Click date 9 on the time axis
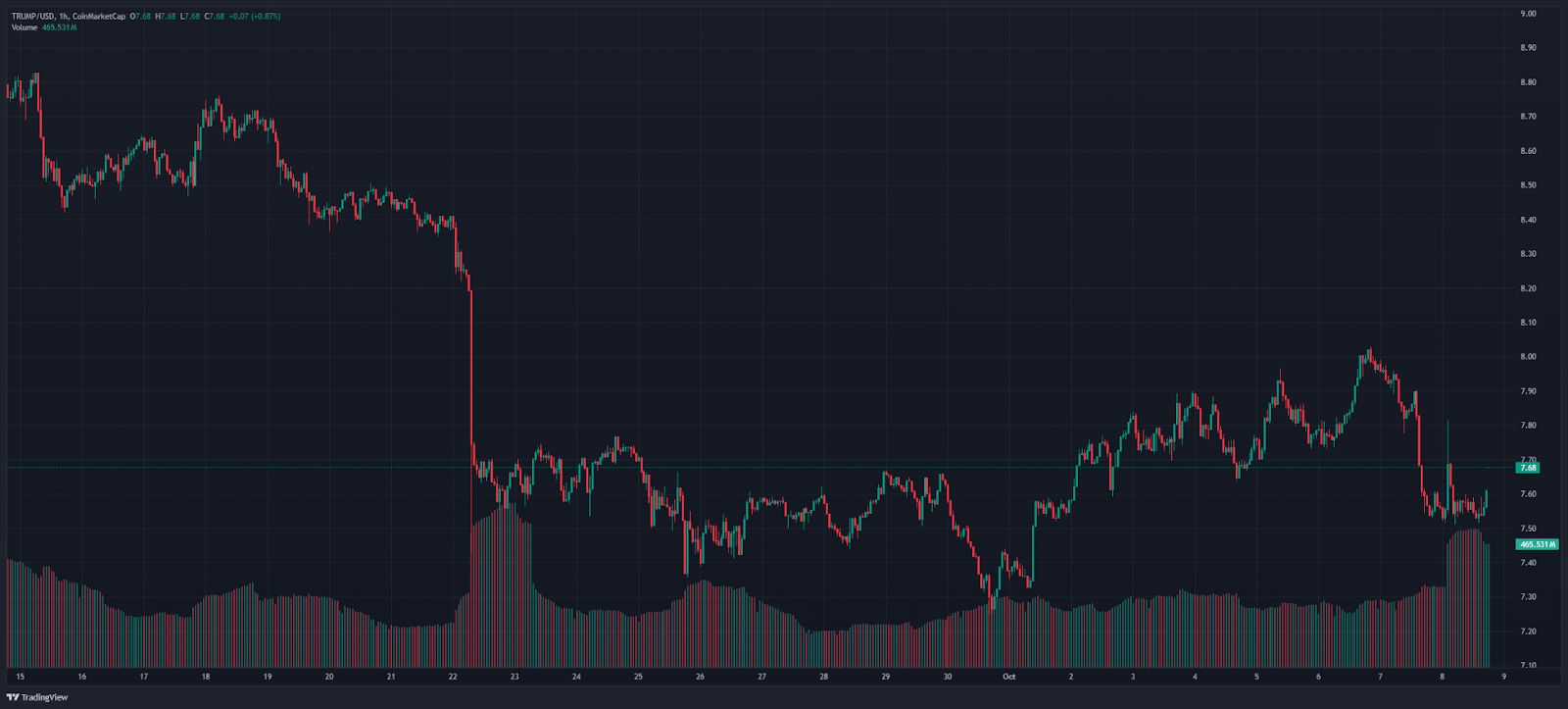1568x709 pixels. (1503, 677)
